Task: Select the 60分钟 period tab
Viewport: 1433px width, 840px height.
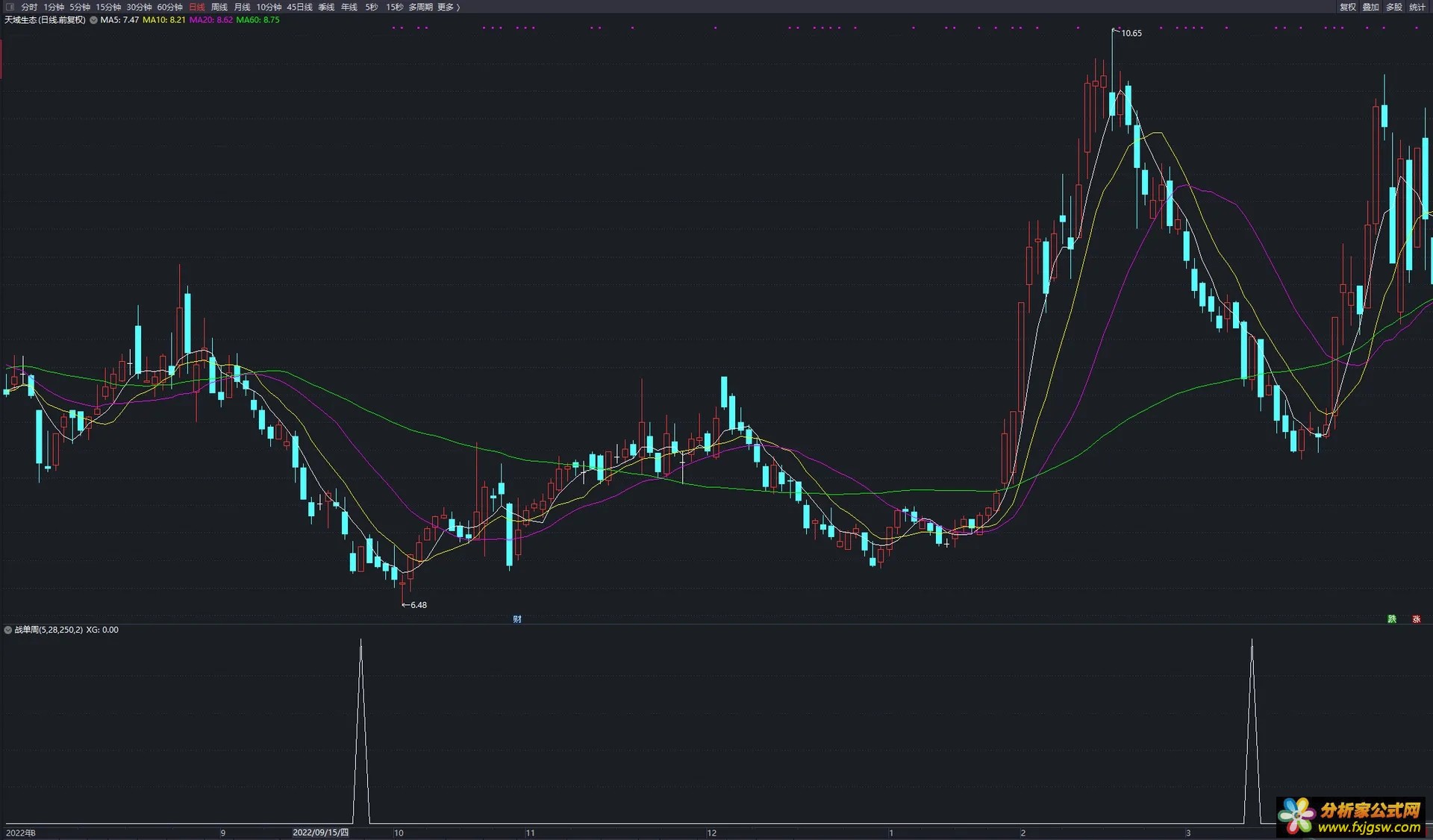Action: pos(169,7)
